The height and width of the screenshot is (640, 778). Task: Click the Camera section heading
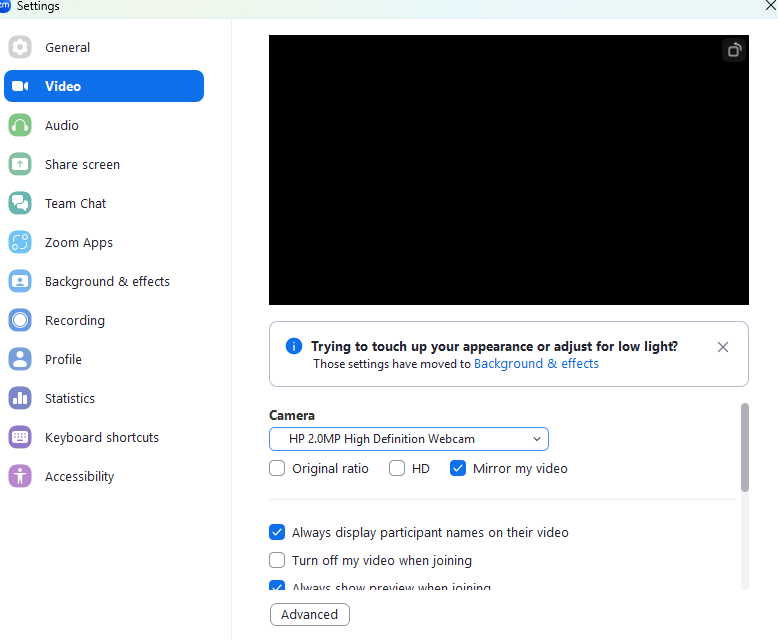click(292, 415)
